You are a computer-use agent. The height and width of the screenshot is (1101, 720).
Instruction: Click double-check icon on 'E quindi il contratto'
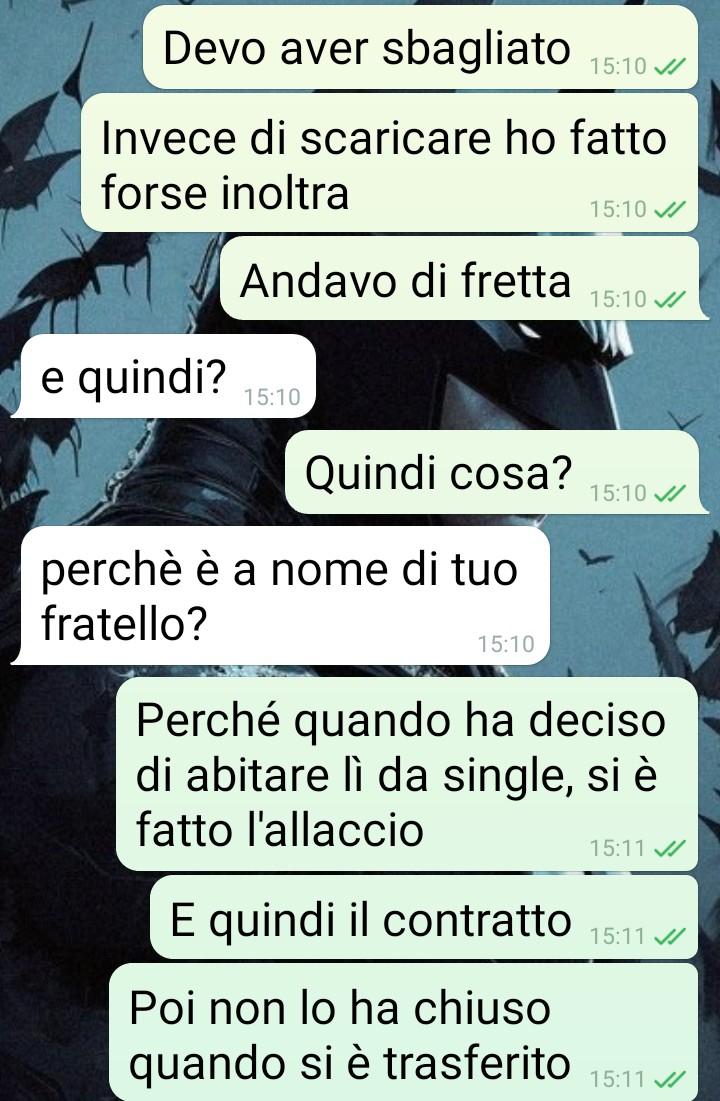click(x=669, y=937)
